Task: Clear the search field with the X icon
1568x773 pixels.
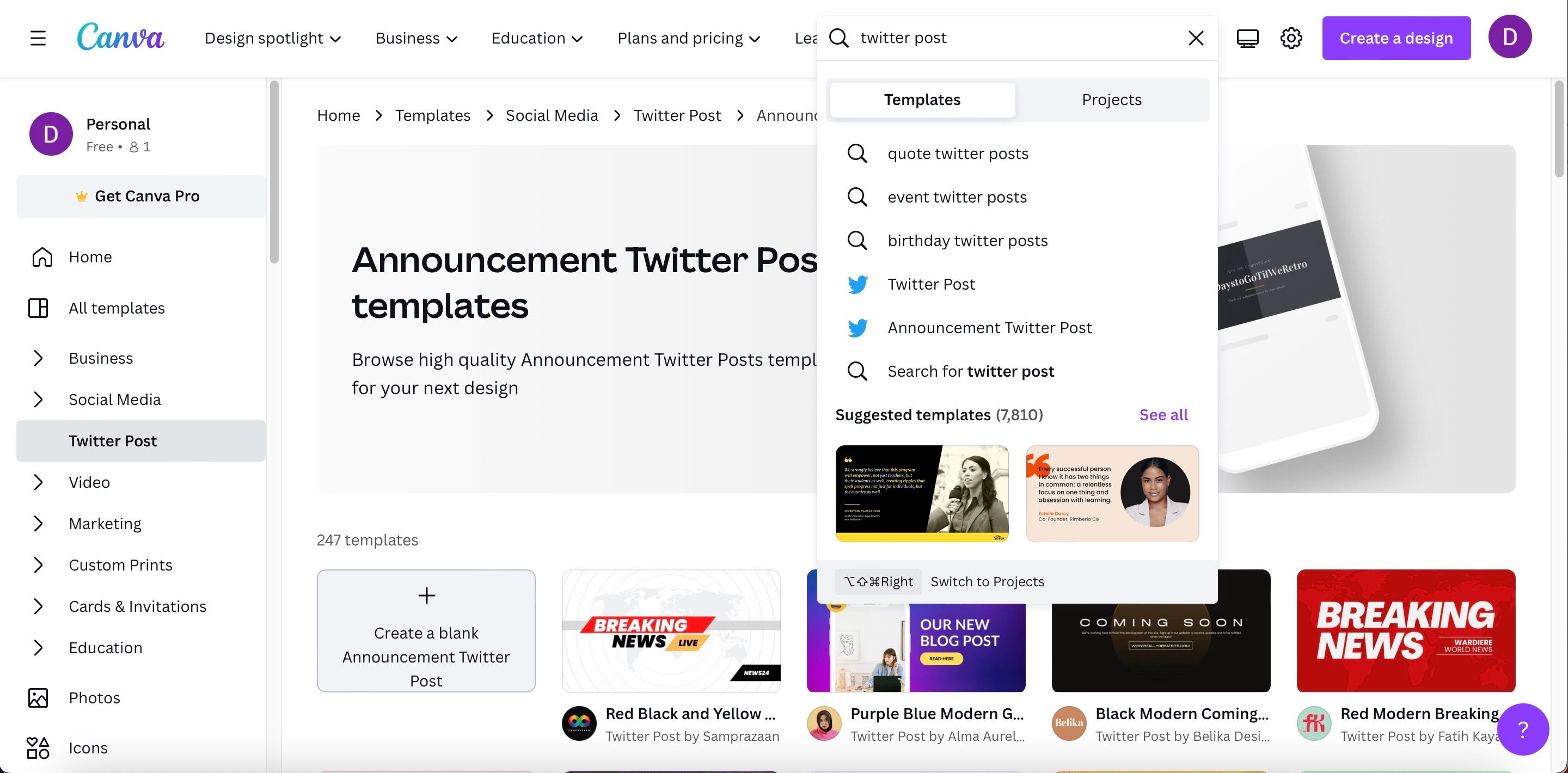Action: [x=1195, y=38]
